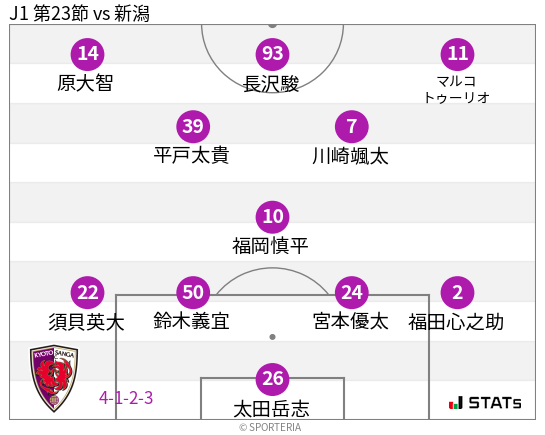The height and width of the screenshot is (435, 545).
Task: Select player name マルコ トゥーリオ
Action: coord(457,89)
